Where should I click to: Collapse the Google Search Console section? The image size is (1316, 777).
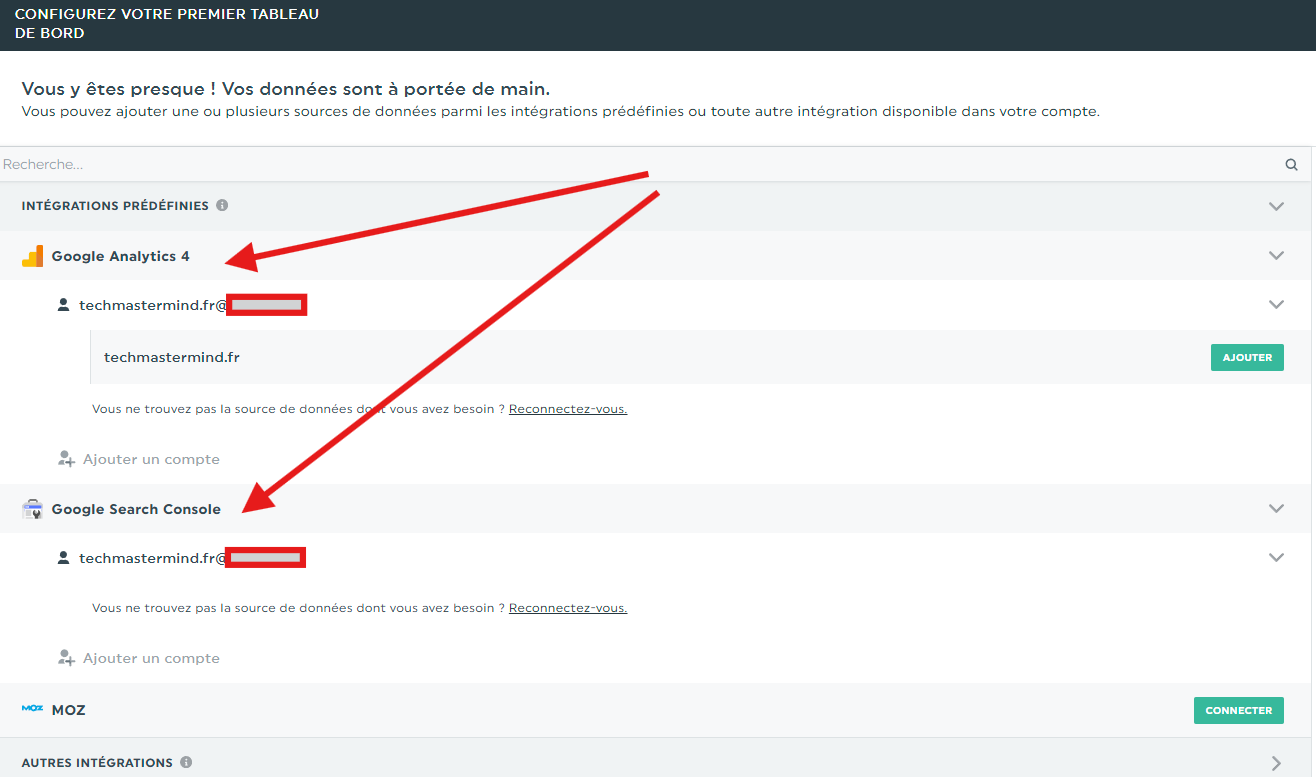1276,508
